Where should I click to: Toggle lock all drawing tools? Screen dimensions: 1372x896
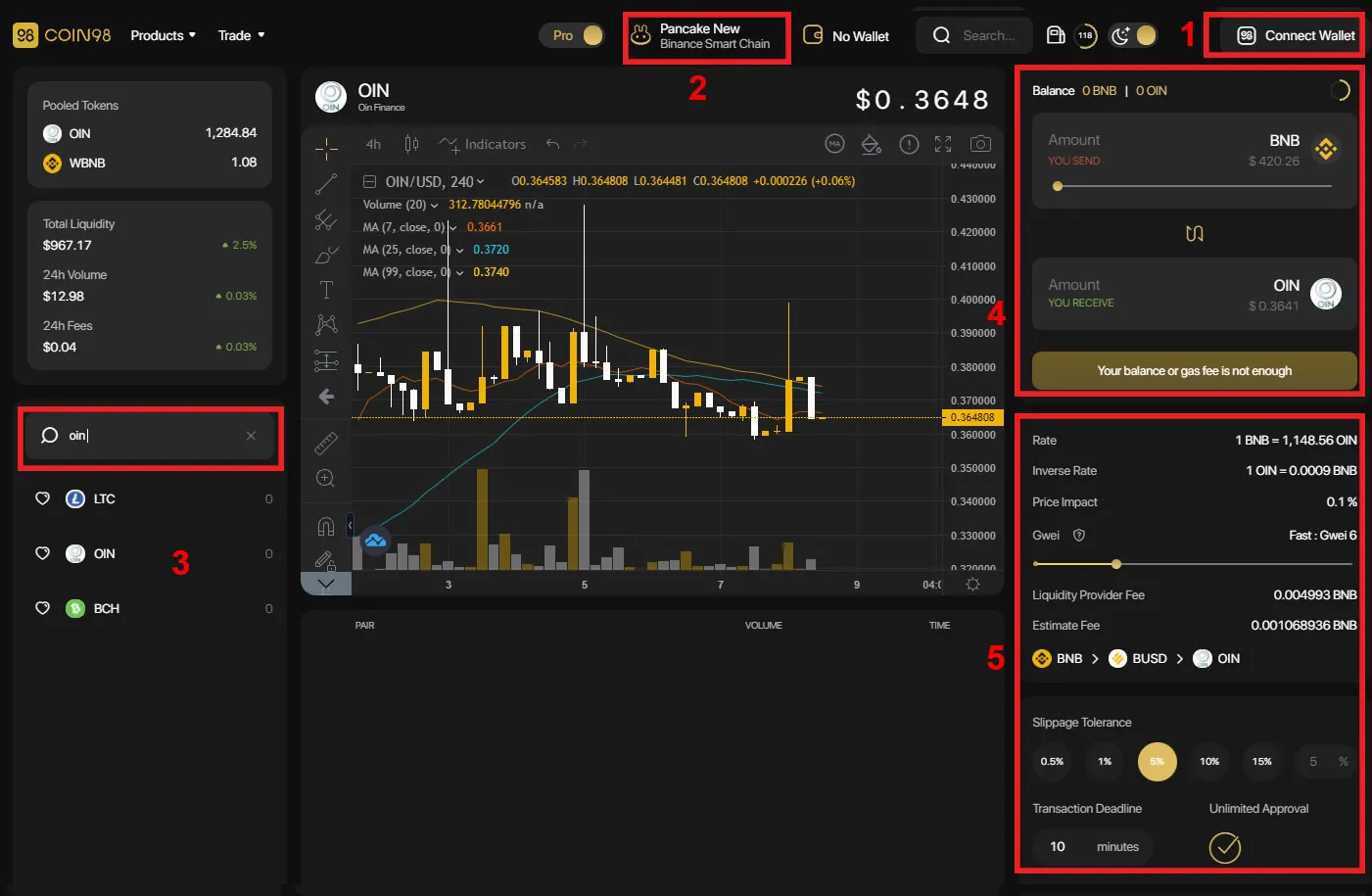(x=326, y=561)
